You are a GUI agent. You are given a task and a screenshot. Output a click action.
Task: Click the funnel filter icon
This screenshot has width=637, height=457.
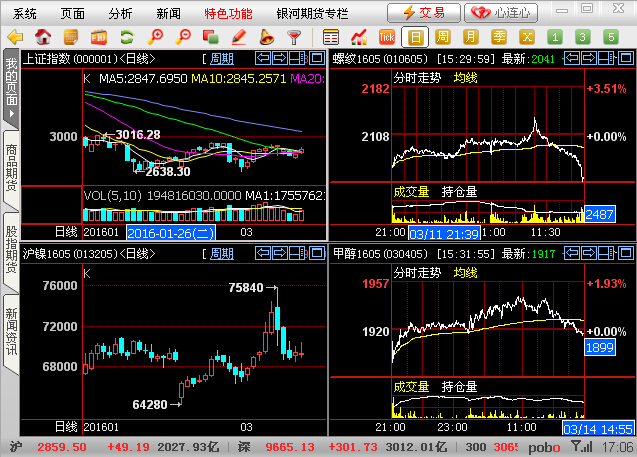[x=294, y=37]
